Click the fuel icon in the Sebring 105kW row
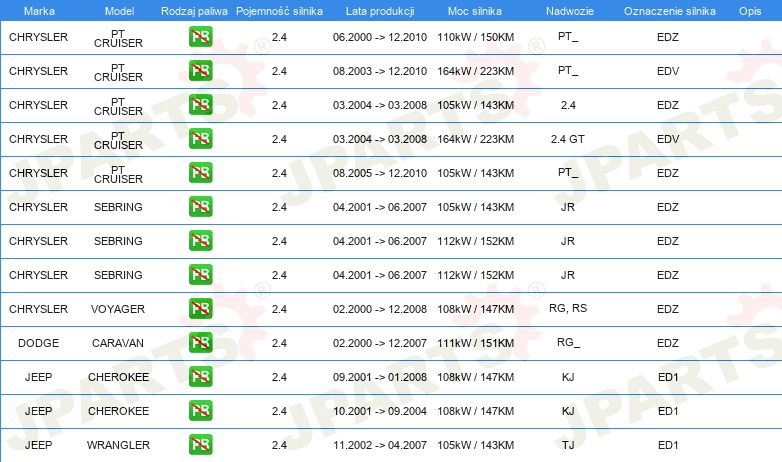 [200, 207]
